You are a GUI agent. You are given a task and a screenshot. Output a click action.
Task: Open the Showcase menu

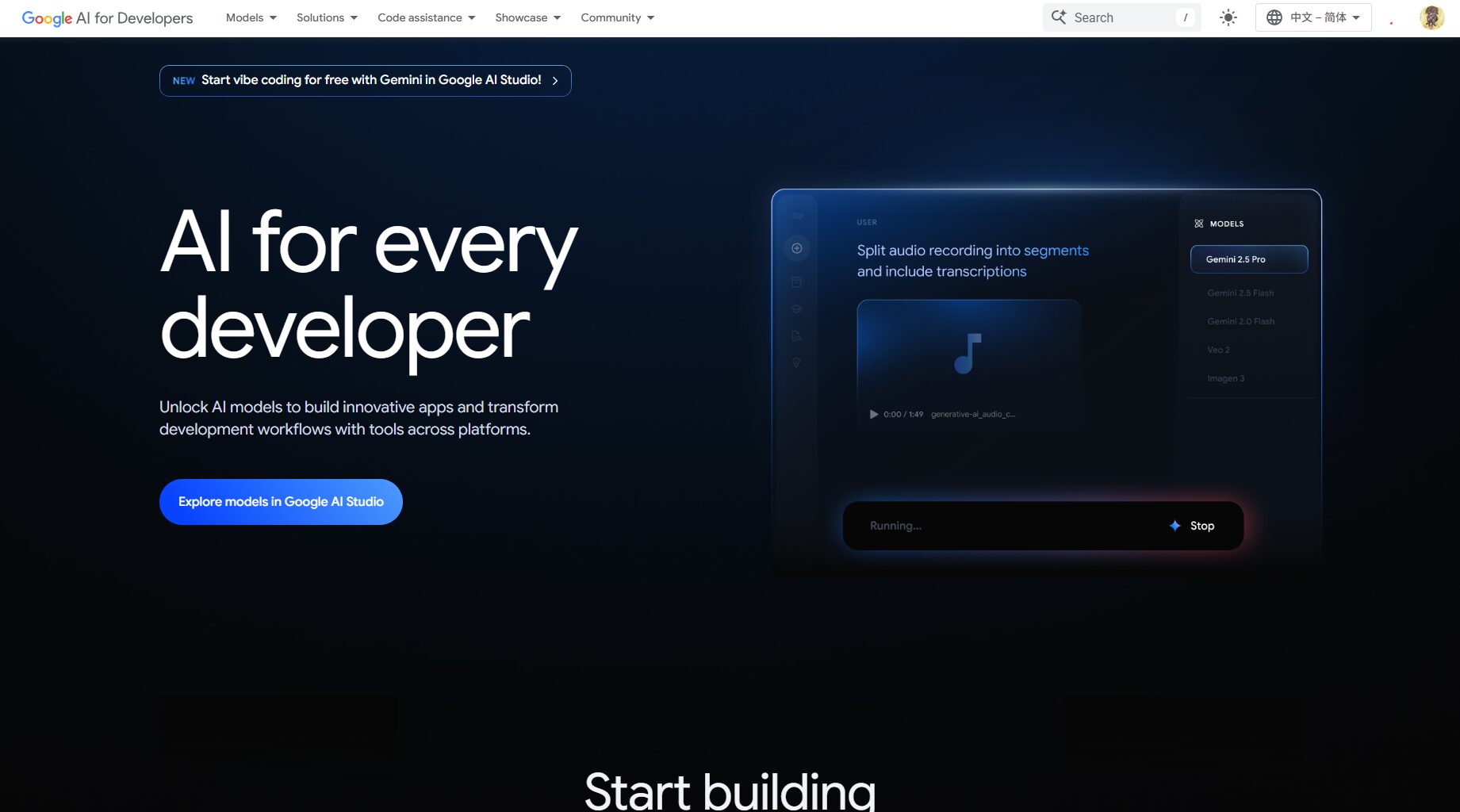pyautogui.click(x=527, y=17)
